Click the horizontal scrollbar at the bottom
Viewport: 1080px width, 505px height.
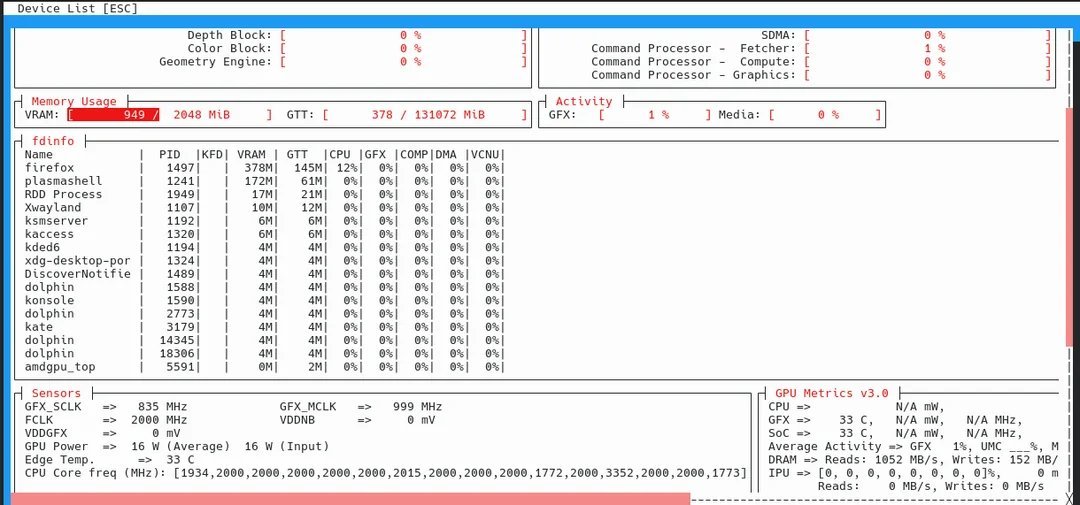351,499
